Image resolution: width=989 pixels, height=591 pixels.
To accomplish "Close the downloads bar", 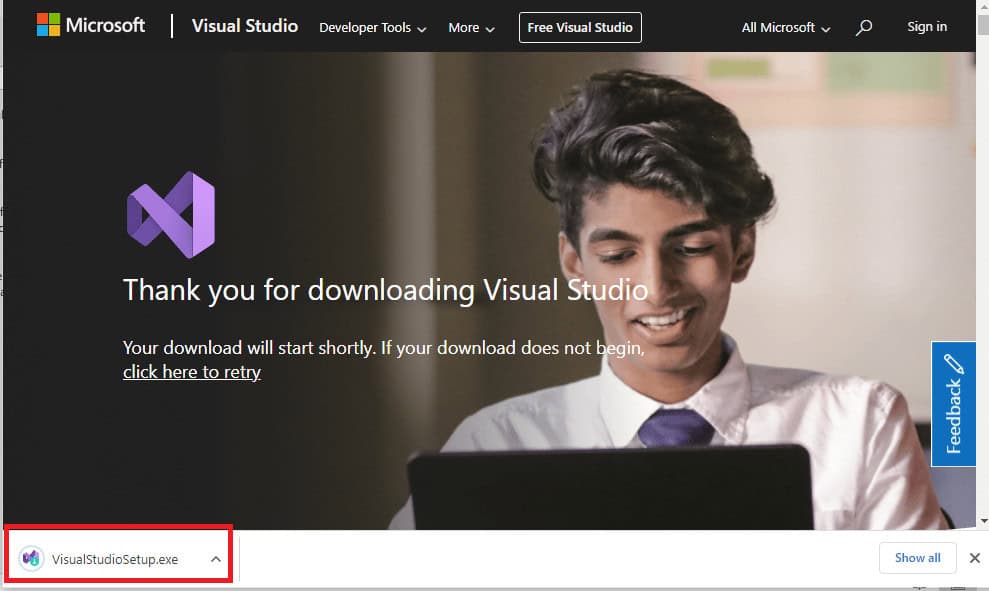I will (974, 558).
